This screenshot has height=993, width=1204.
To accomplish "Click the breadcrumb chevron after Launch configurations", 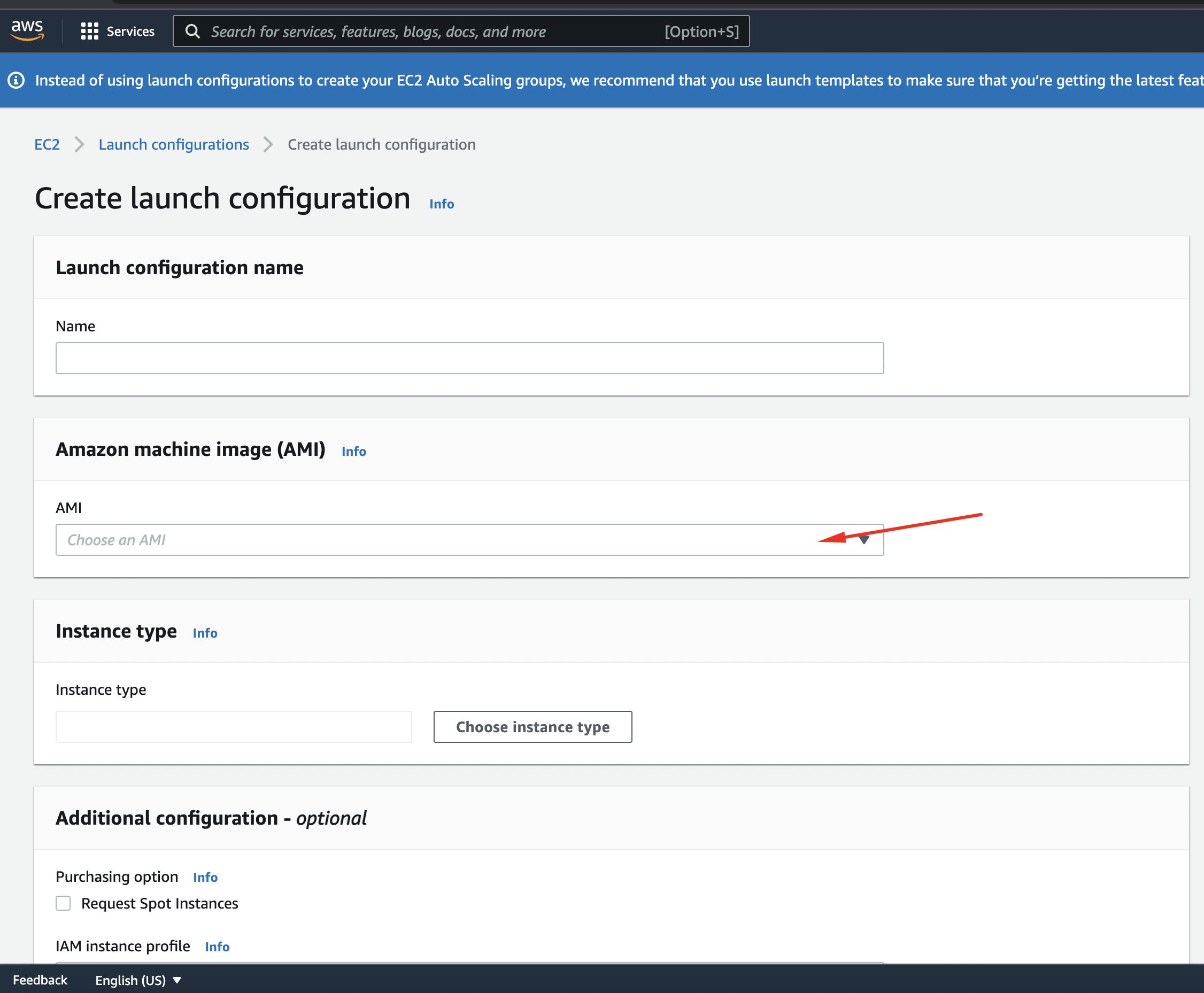I will (268, 144).
